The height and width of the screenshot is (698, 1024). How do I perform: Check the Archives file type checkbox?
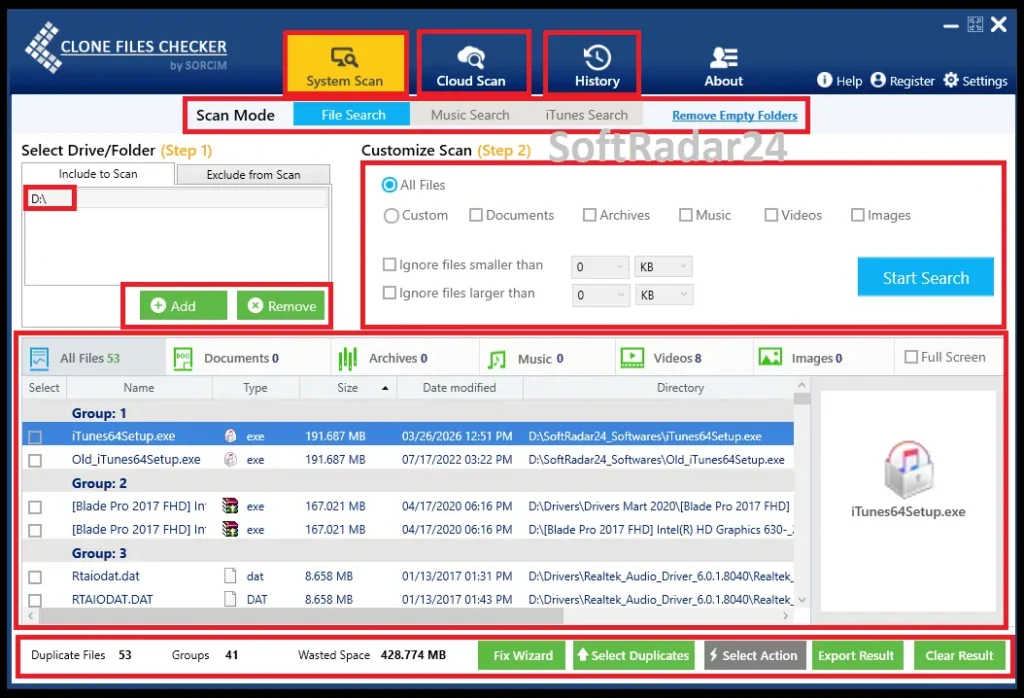coord(589,215)
